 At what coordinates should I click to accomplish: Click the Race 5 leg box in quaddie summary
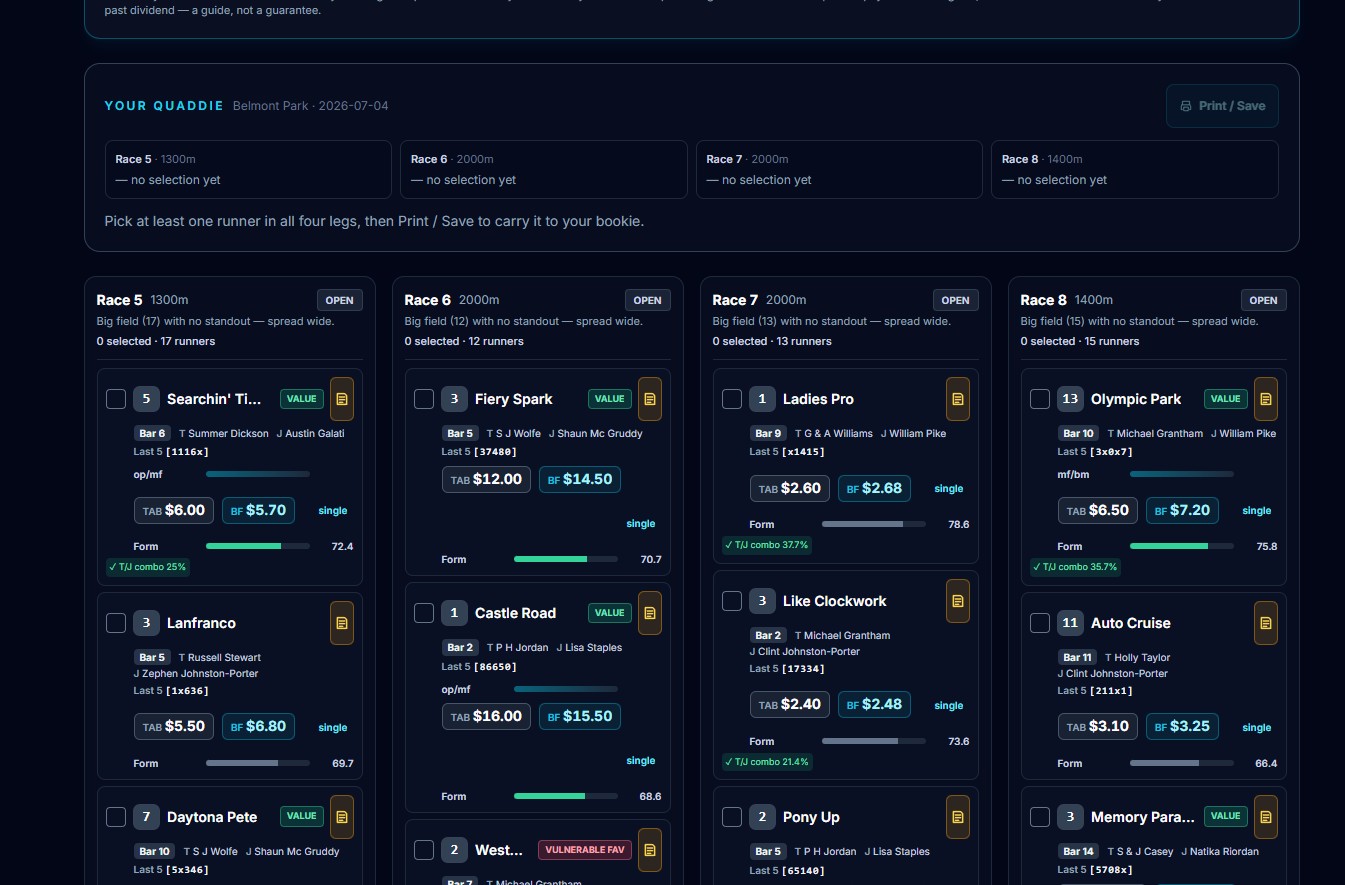(248, 169)
